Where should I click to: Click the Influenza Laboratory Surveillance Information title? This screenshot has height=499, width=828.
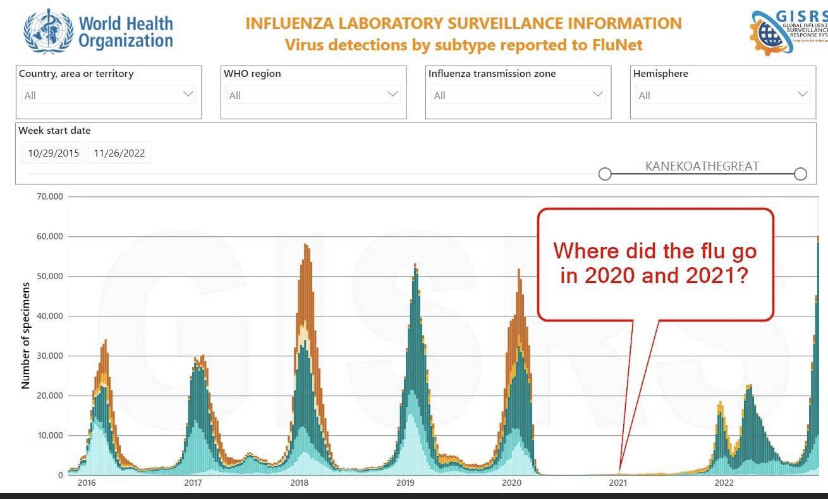(x=464, y=24)
